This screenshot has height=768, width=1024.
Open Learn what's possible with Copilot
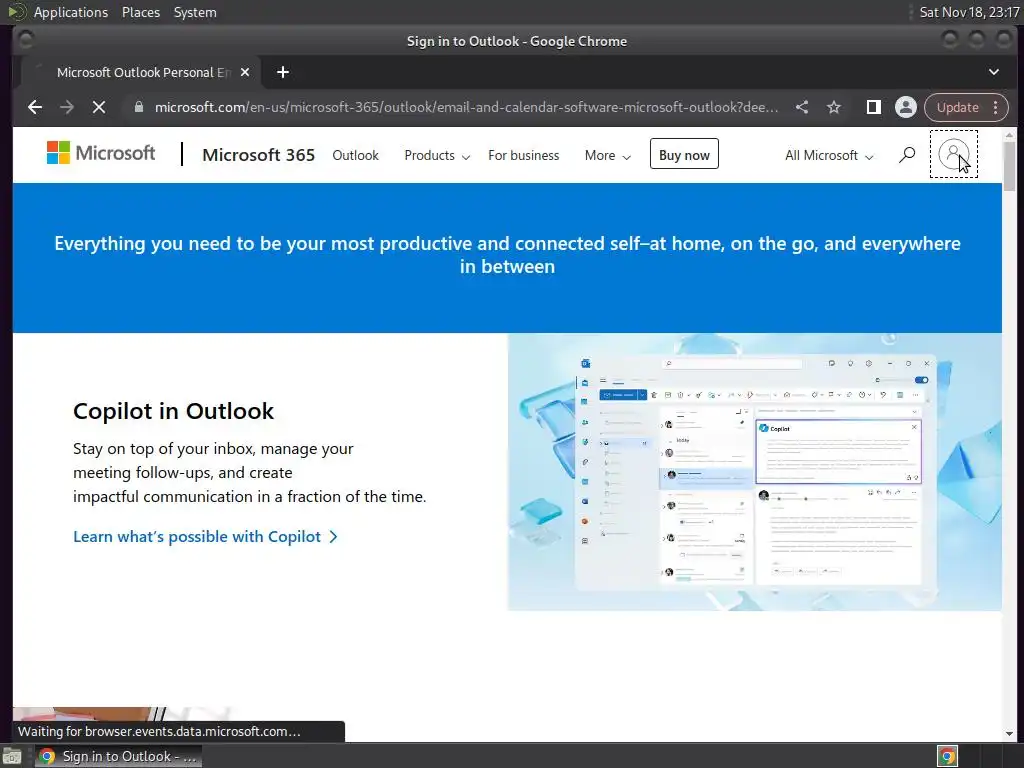[206, 537]
